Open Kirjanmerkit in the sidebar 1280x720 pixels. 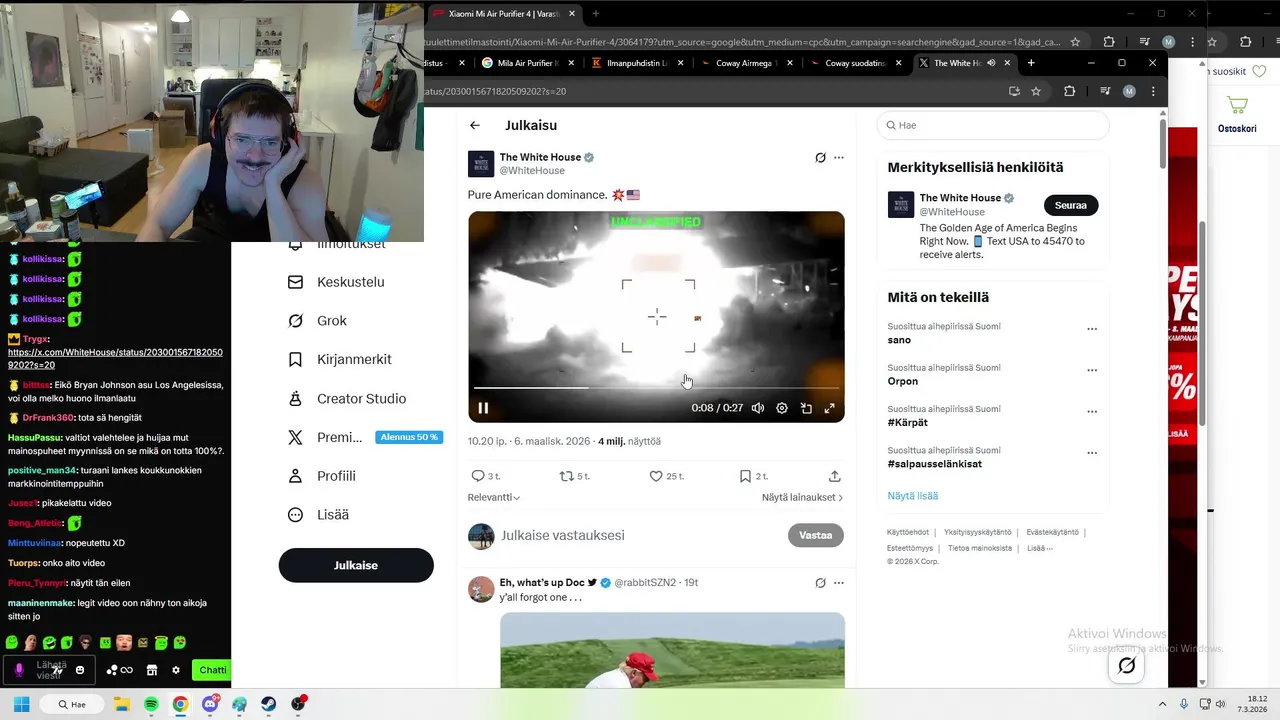pyautogui.click(x=340, y=359)
